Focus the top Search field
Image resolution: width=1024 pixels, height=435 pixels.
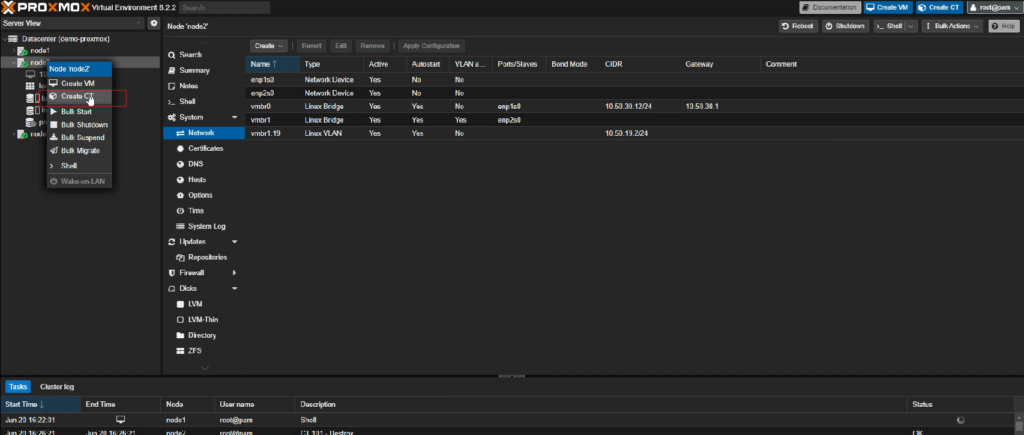(224, 8)
